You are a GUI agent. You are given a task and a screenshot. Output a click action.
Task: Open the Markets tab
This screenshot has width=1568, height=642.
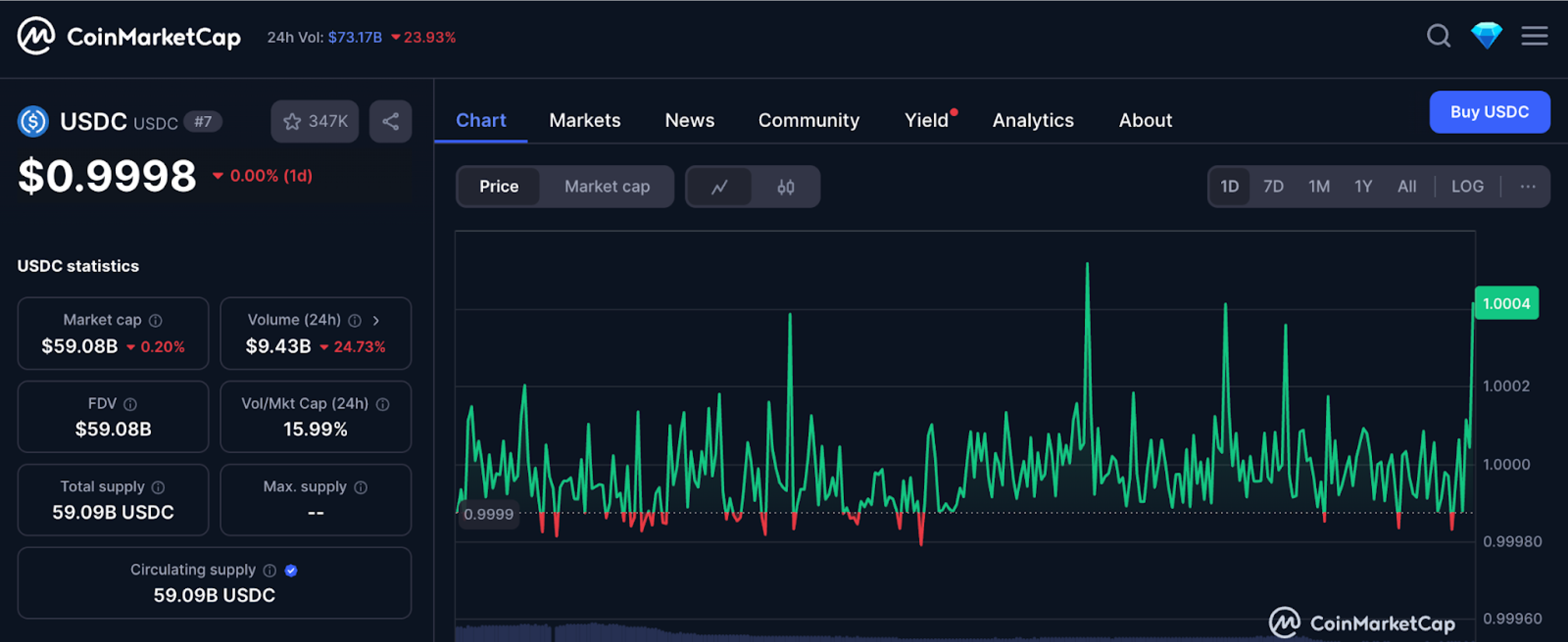point(585,120)
